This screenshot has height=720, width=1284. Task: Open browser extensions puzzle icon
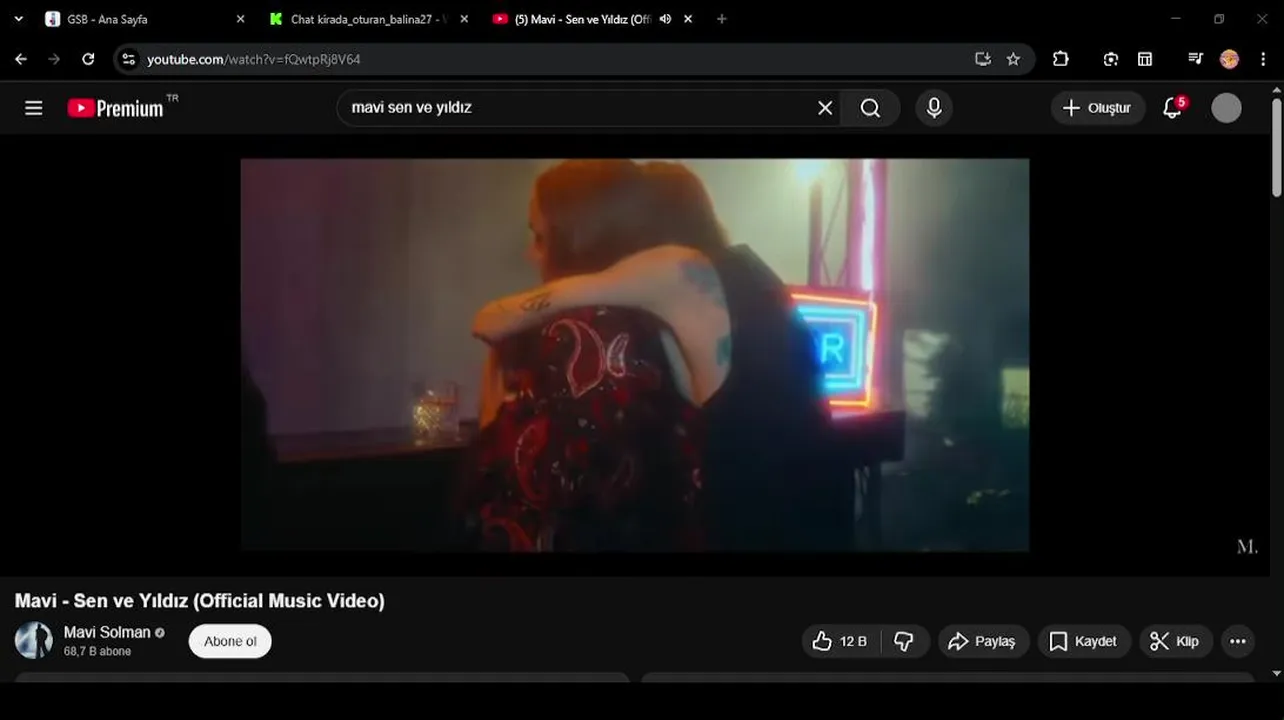(x=1061, y=59)
